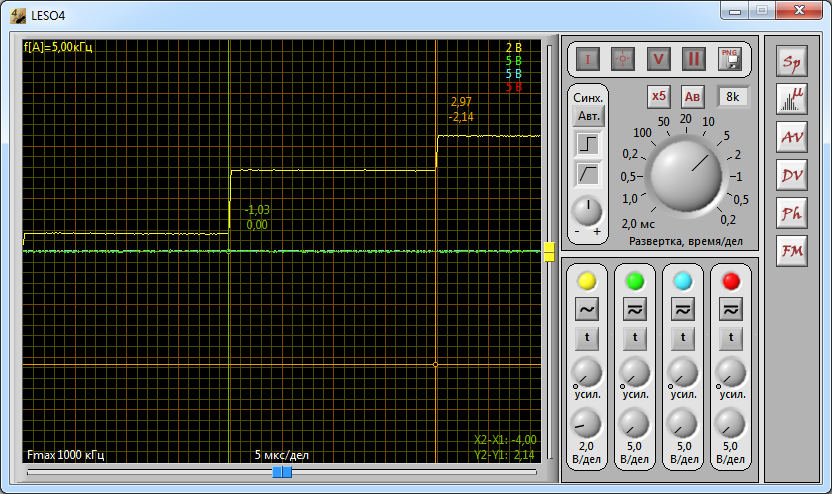Switch cyan channel coupling button
This screenshot has height=494, width=832.
click(683, 309)
